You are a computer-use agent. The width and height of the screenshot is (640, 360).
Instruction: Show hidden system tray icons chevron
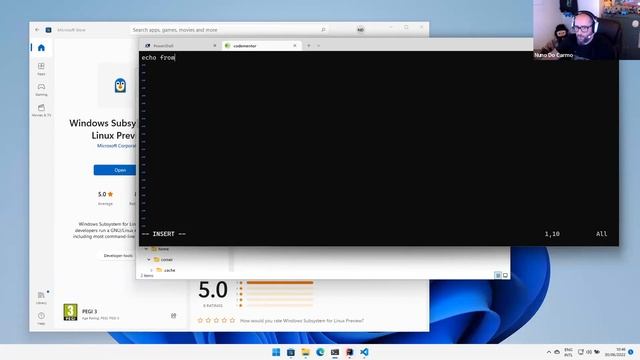tap(549, 352)
